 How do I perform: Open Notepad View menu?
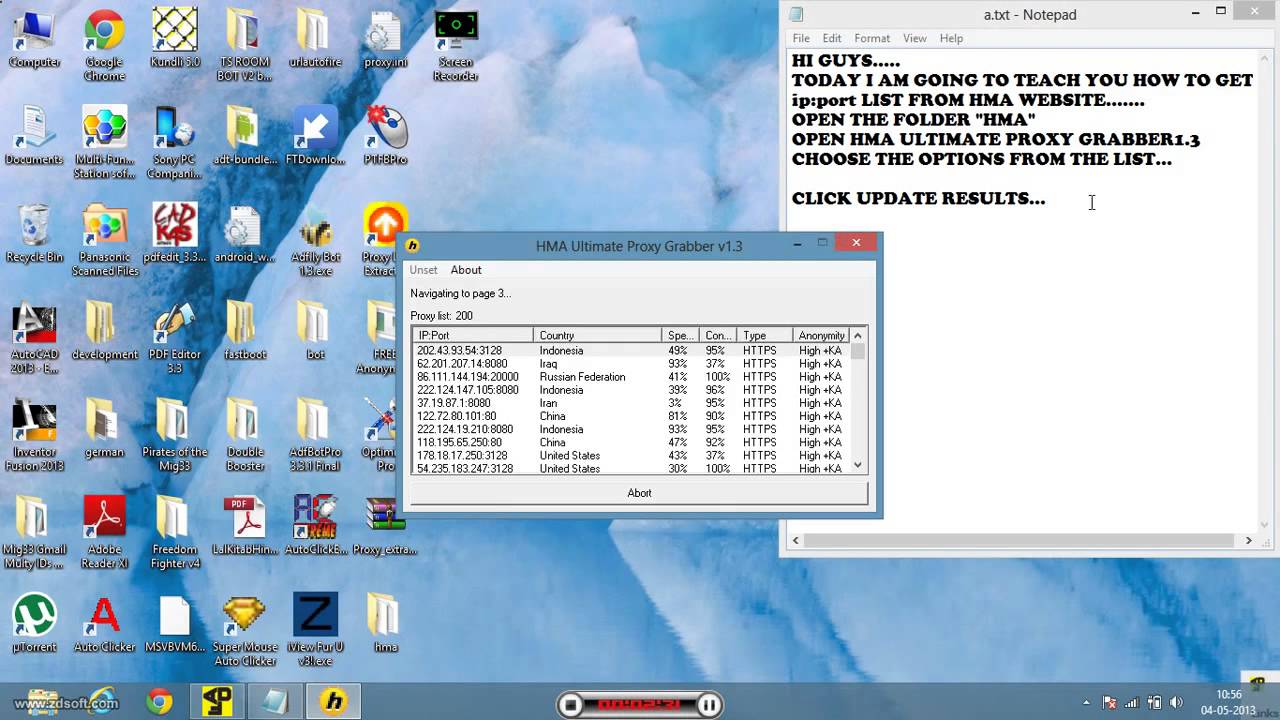915,38
